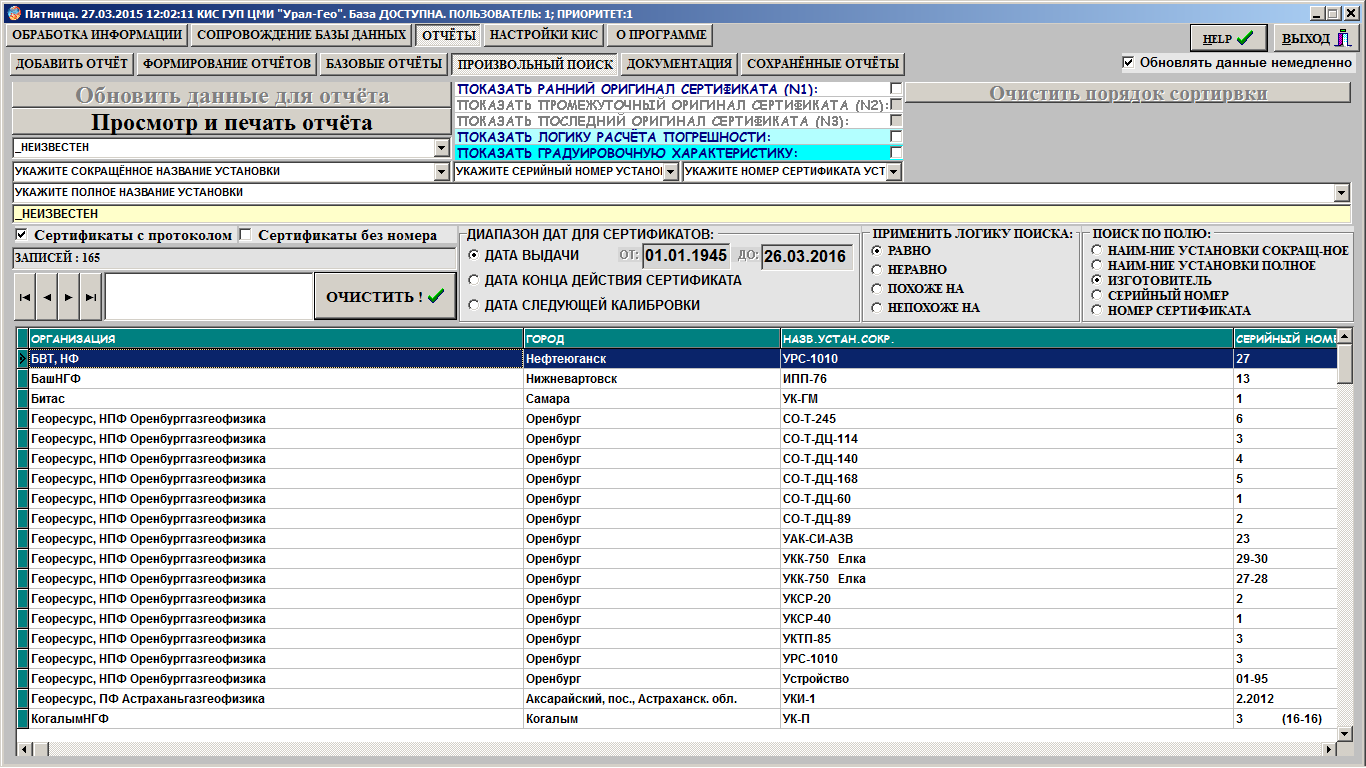Open 'СОХРАНЁННЫЕ ОТЧЁТЫ' subtab
Viewport: 1366px width, 768px height.
point(823,64)
